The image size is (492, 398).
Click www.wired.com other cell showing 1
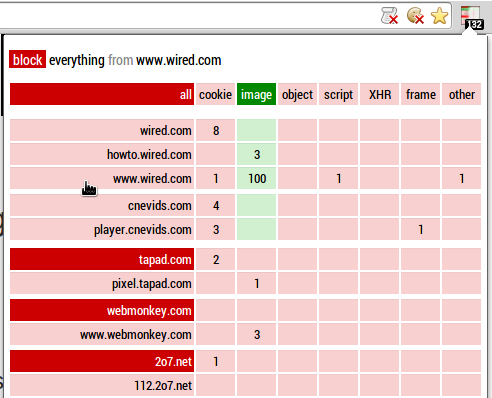coord(462,178)
